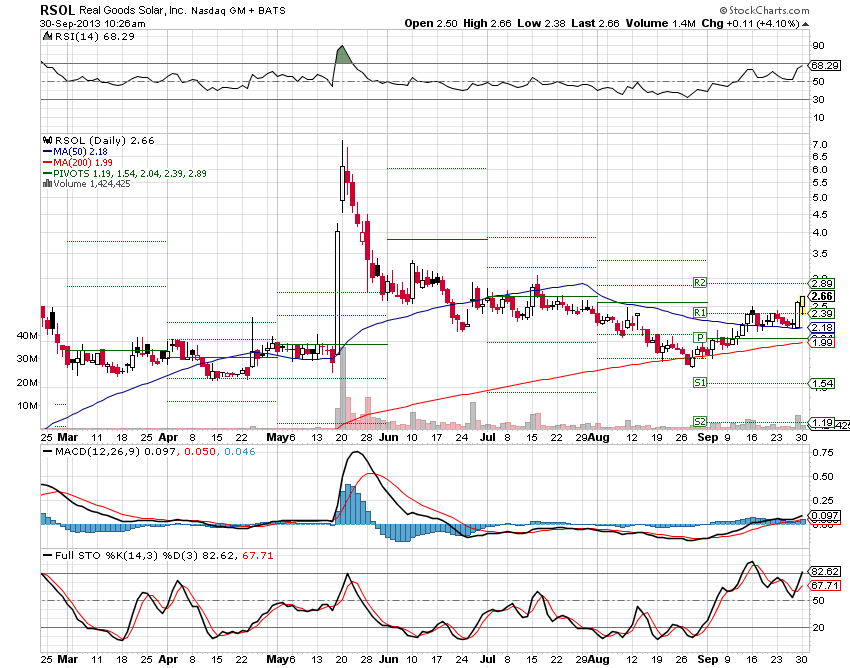Open the StockCharts.com copyright link

click(x=764, y=10)
